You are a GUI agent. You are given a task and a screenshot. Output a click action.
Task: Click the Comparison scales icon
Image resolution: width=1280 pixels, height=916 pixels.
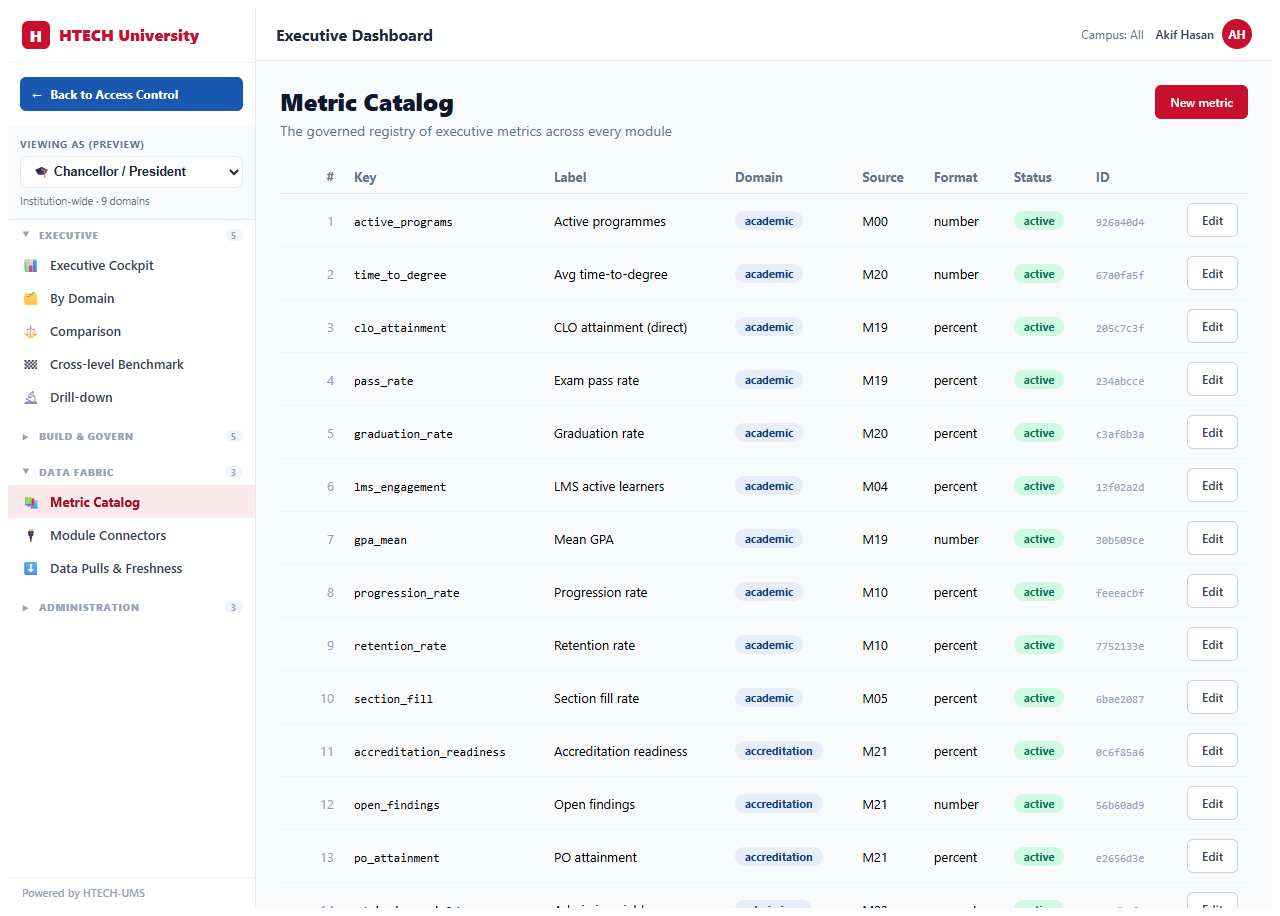30,332
